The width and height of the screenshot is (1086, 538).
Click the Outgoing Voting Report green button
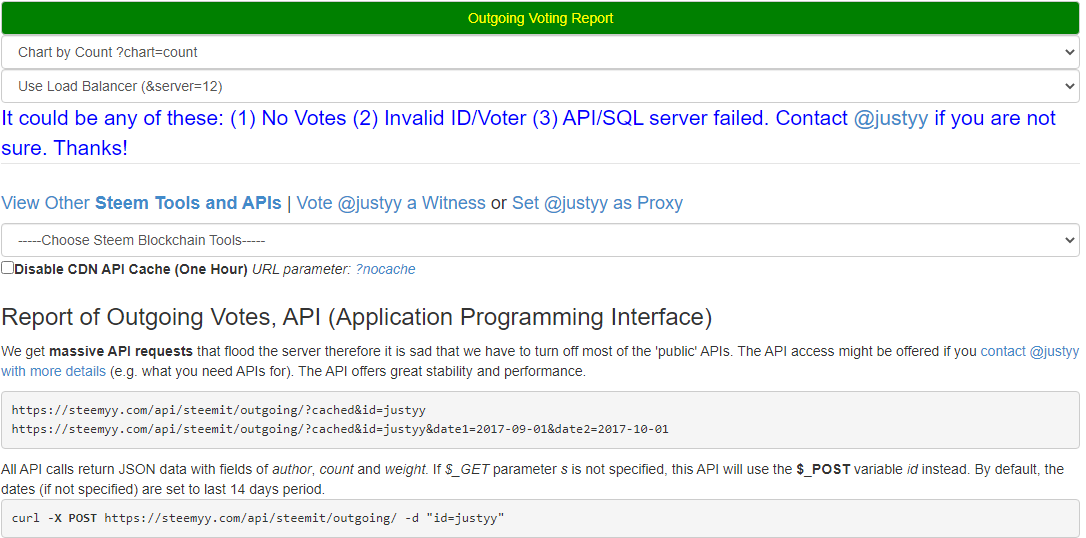[540, 18]
